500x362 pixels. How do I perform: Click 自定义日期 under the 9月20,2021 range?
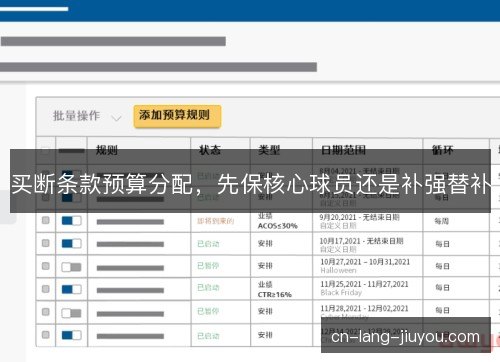coord(338,226)
